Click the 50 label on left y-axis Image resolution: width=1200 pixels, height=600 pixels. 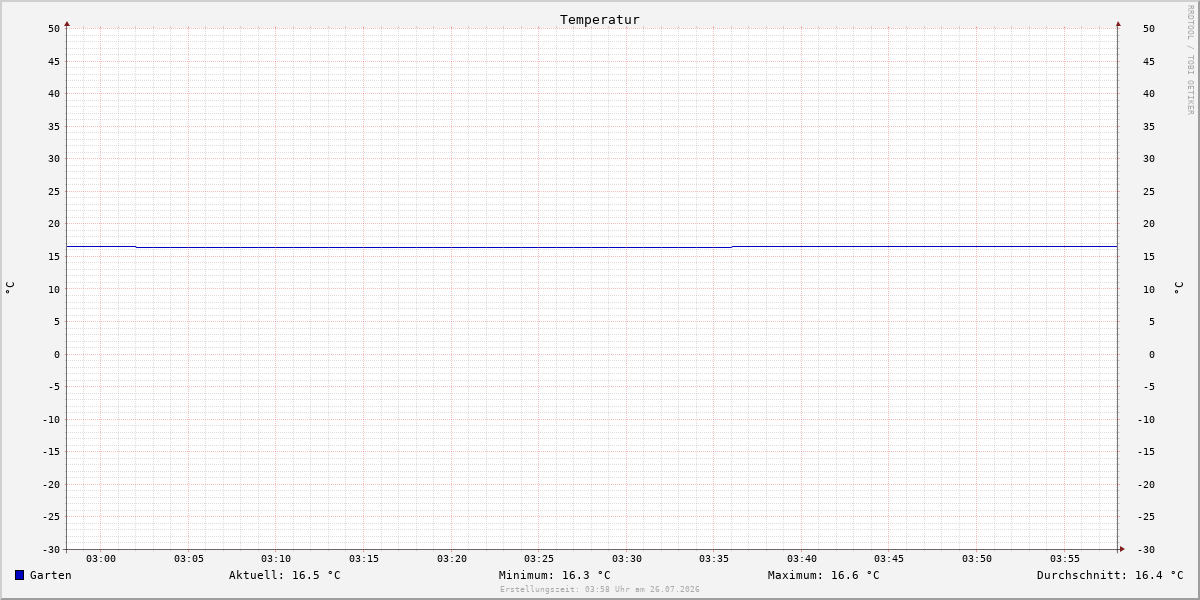point(54,28)
